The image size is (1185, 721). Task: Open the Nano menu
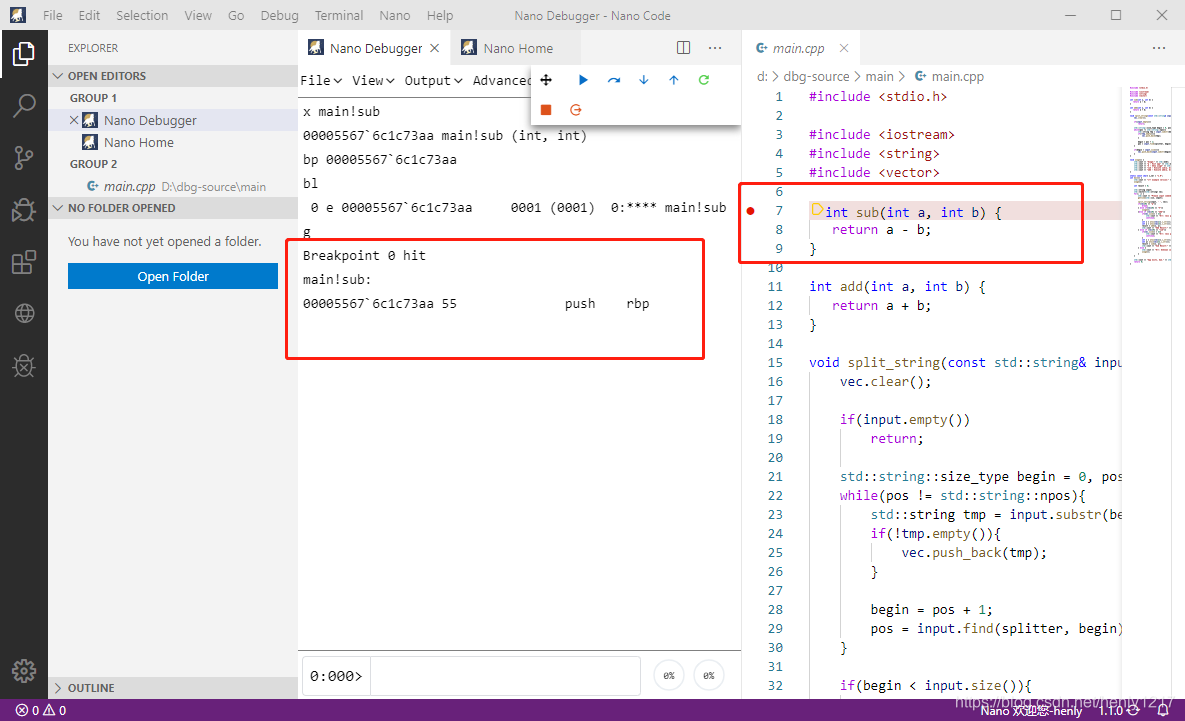pos(394,15)
